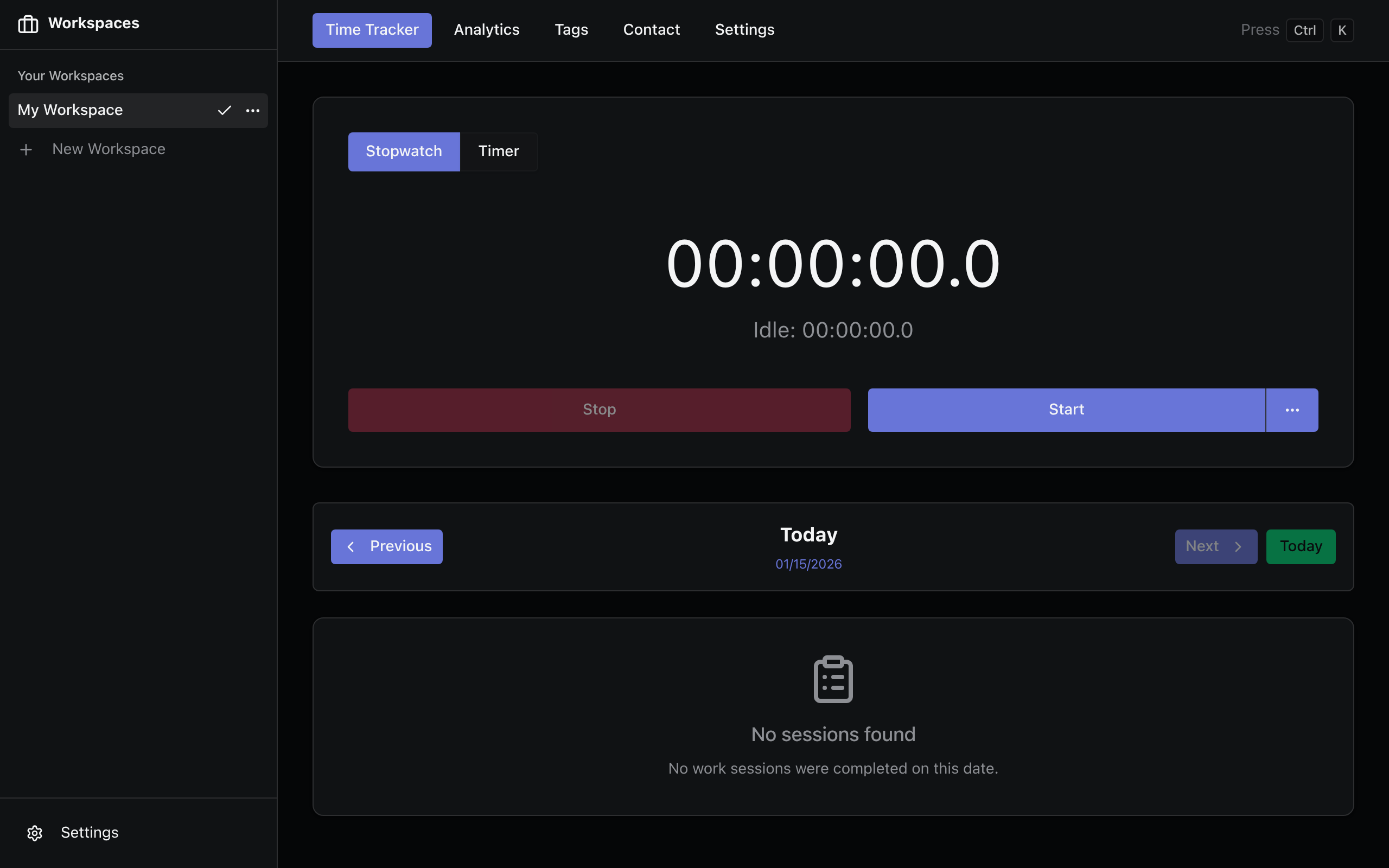Switch to Stopwatch mode
The image size is (1389, 868).
pyautogui.click(x=404, y=151)
